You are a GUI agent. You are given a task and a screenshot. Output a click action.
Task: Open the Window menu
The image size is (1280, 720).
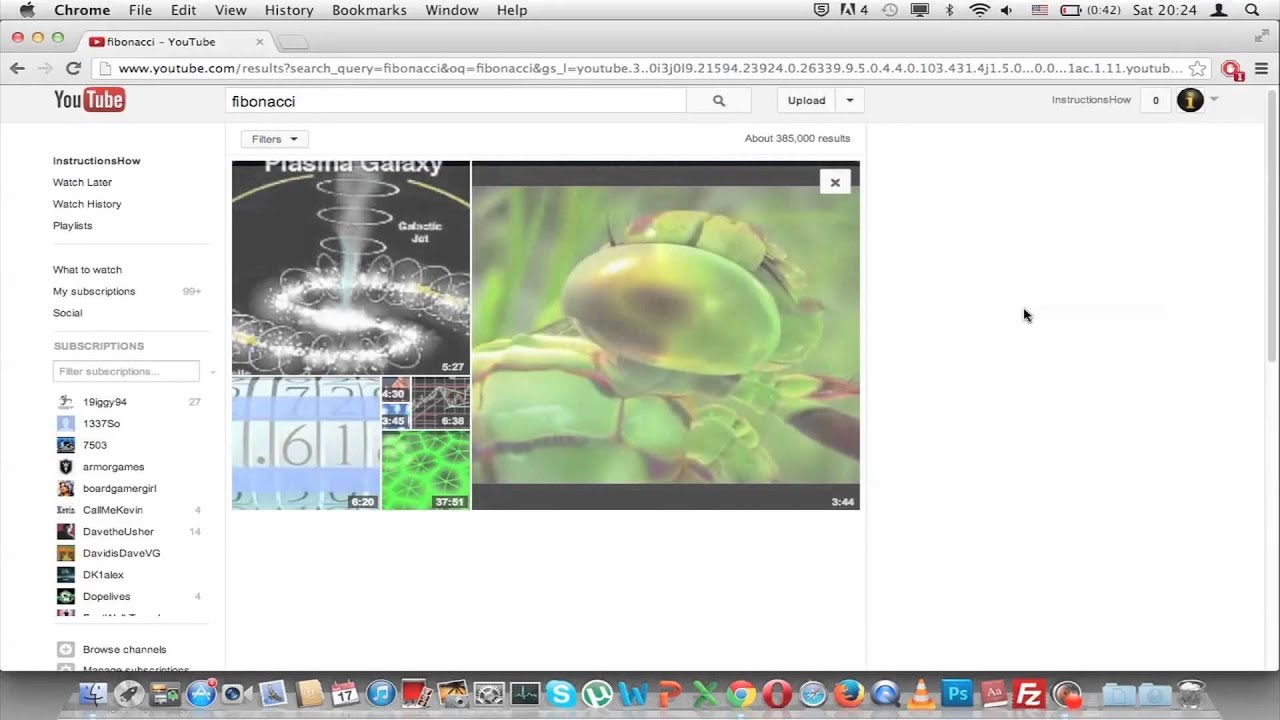pos(452,10)
